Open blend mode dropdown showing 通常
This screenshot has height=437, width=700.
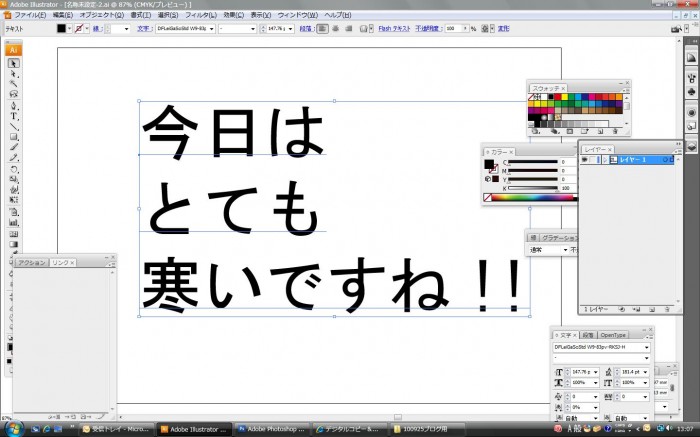tap(565, 250)
